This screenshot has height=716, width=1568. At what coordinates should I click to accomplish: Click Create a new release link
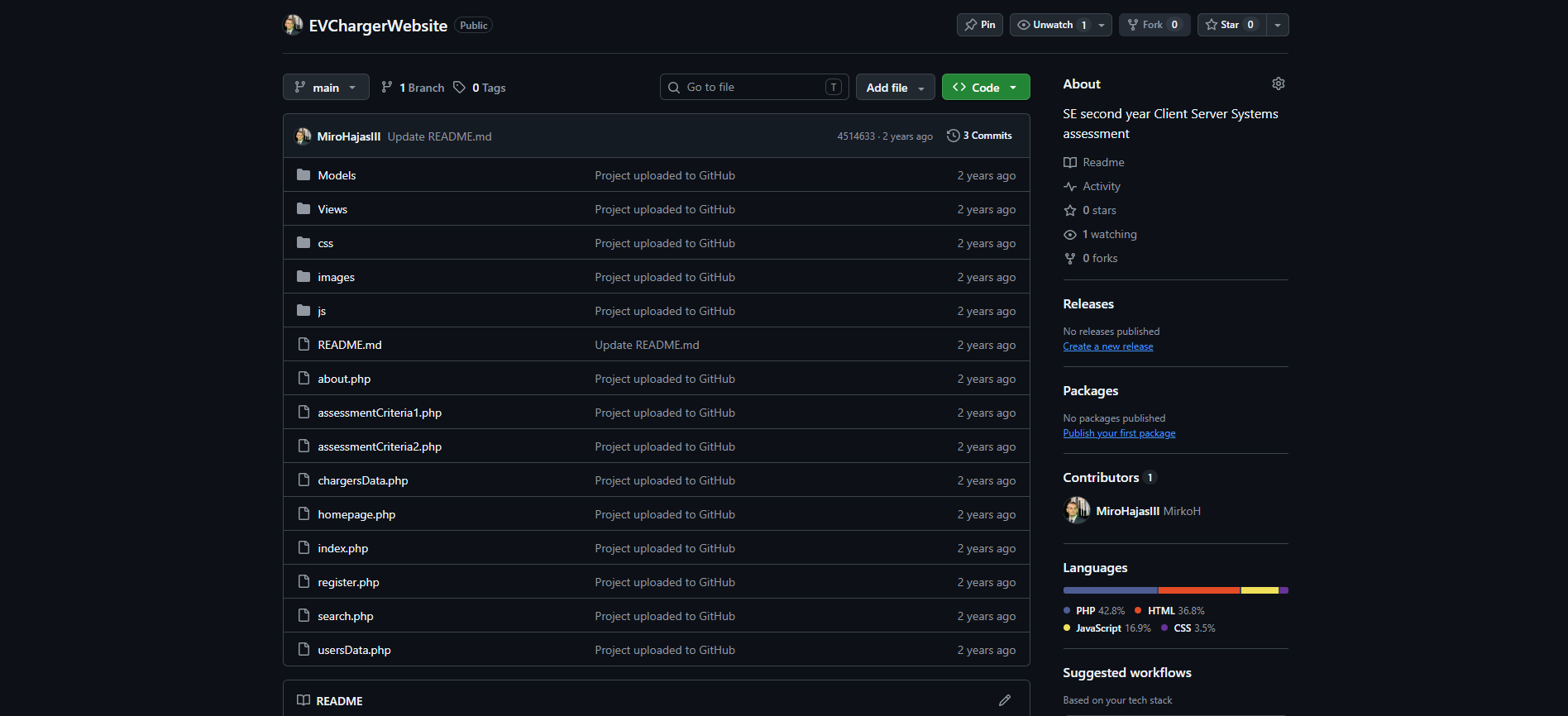click(x=1108, y=346)
